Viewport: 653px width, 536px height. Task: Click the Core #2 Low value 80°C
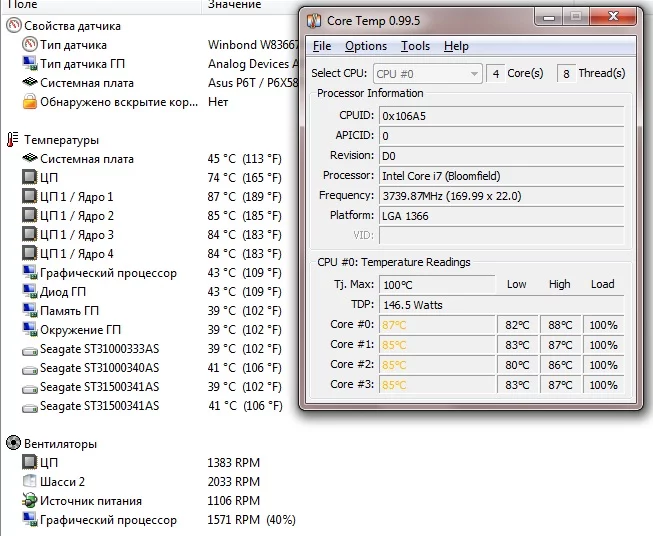pyautogui.click(x=517, y=365)
